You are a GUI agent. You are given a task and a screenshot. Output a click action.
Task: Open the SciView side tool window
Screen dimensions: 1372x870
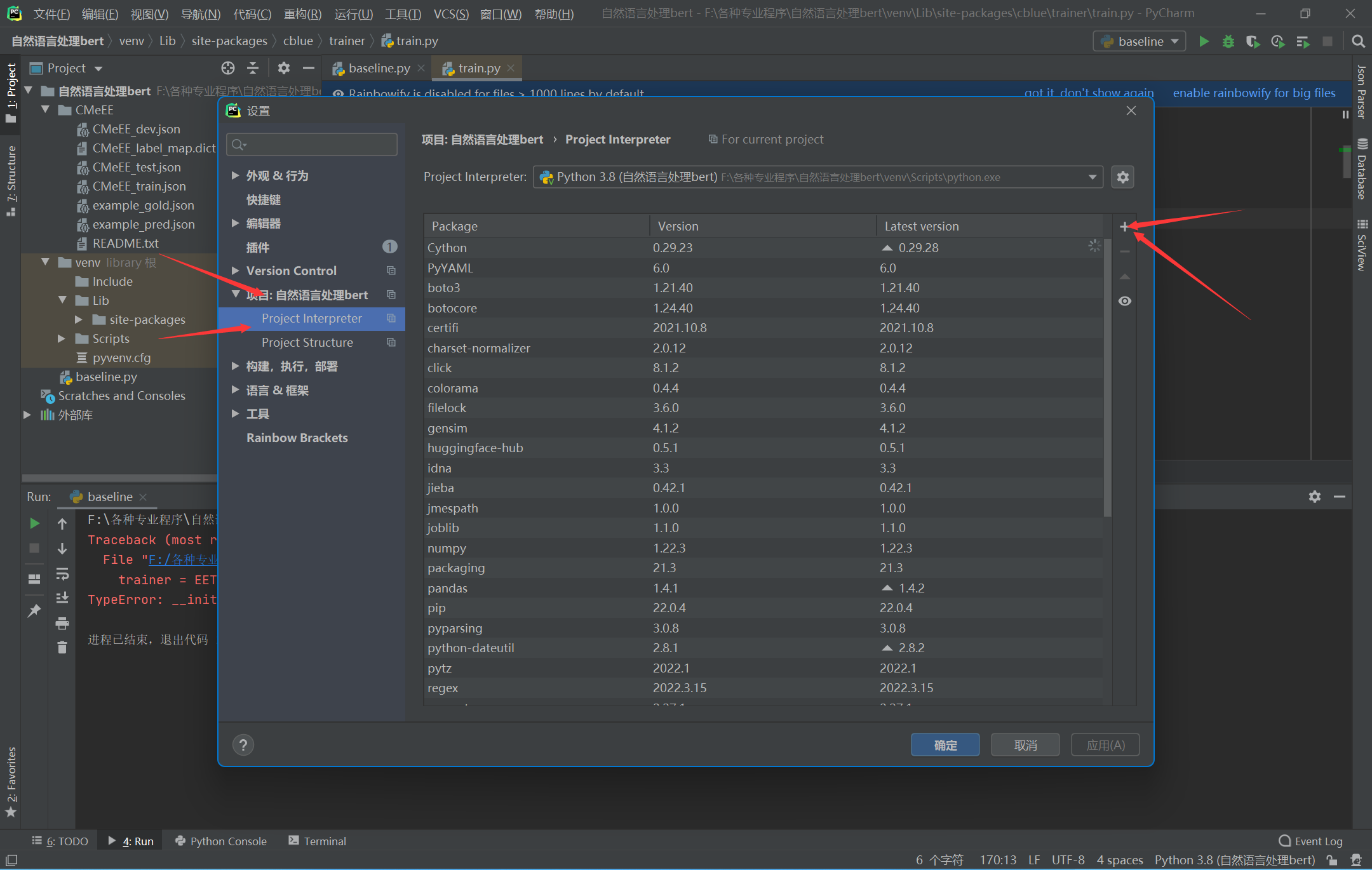point(1361,245)
